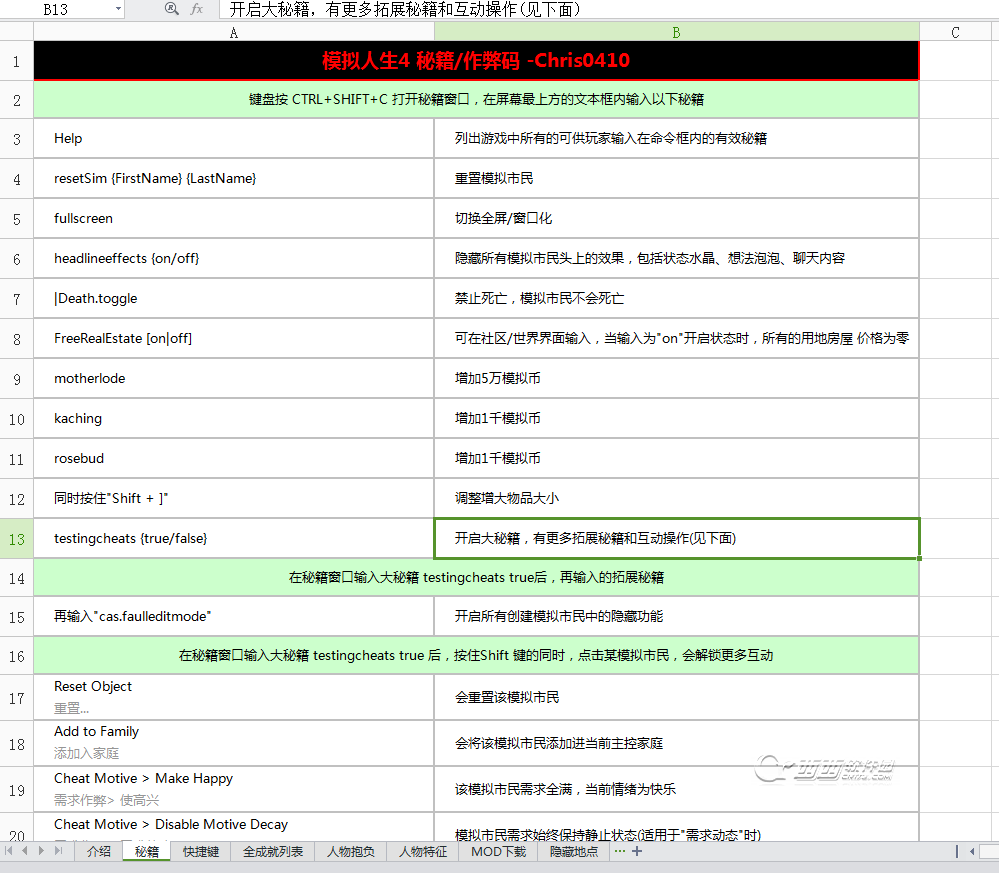Select the cell 切换全屏/窗口化

pos(677,219)
